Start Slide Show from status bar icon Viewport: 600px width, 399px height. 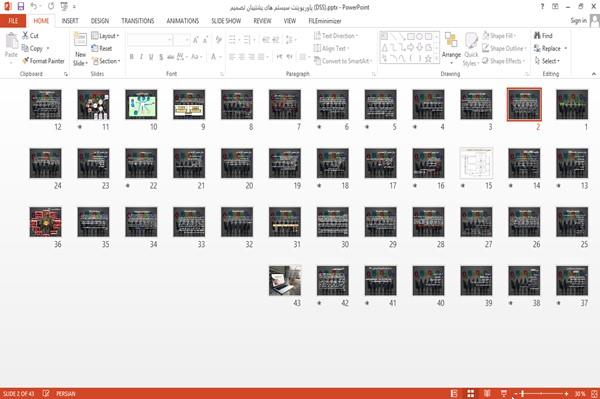tap(504, 393)
